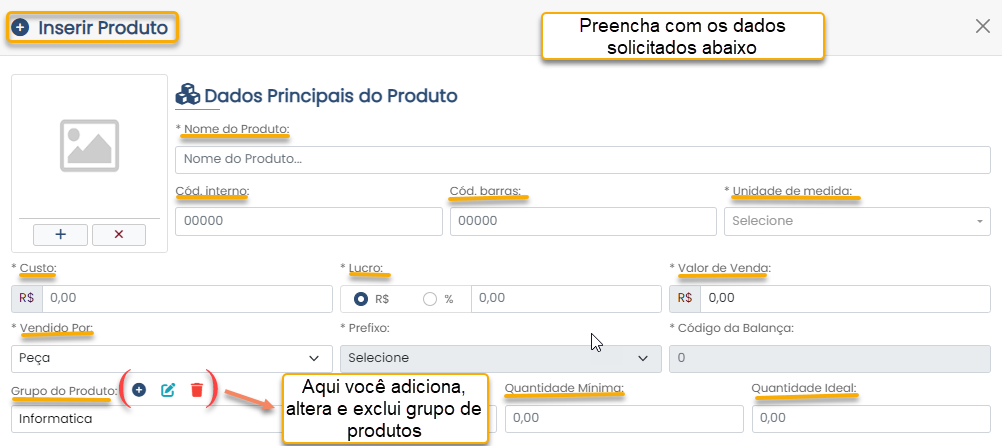Click the Cód. barras input field
Screen dimensions: 1002x446
pyautogui.click(x=583, y=221)
